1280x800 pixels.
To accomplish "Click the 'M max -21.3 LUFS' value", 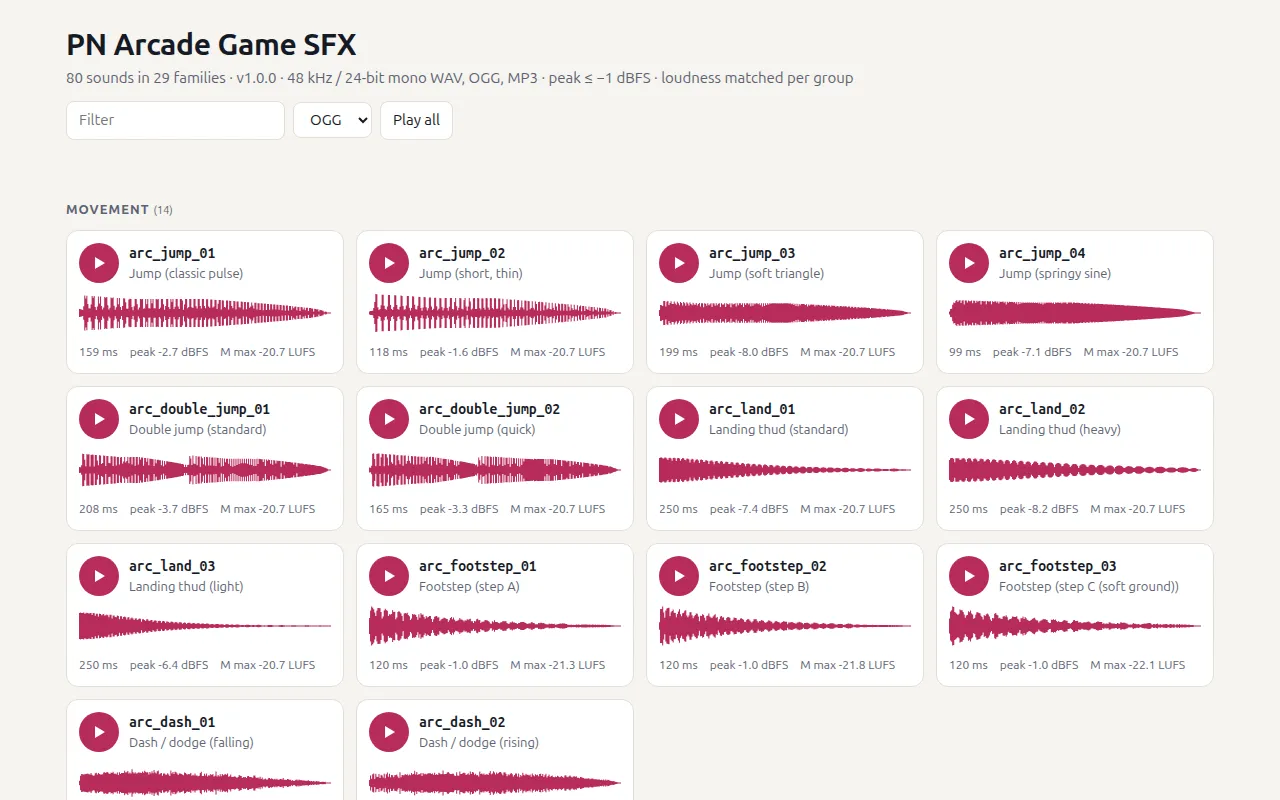I will [x=558, y=665].
